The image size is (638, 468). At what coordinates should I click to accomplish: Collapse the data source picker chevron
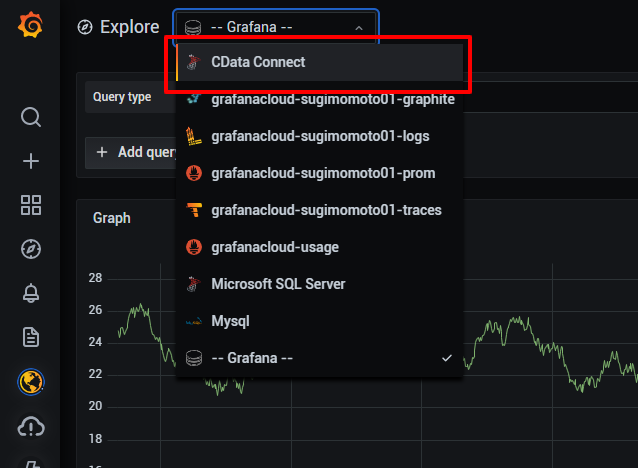click(359, 28)
